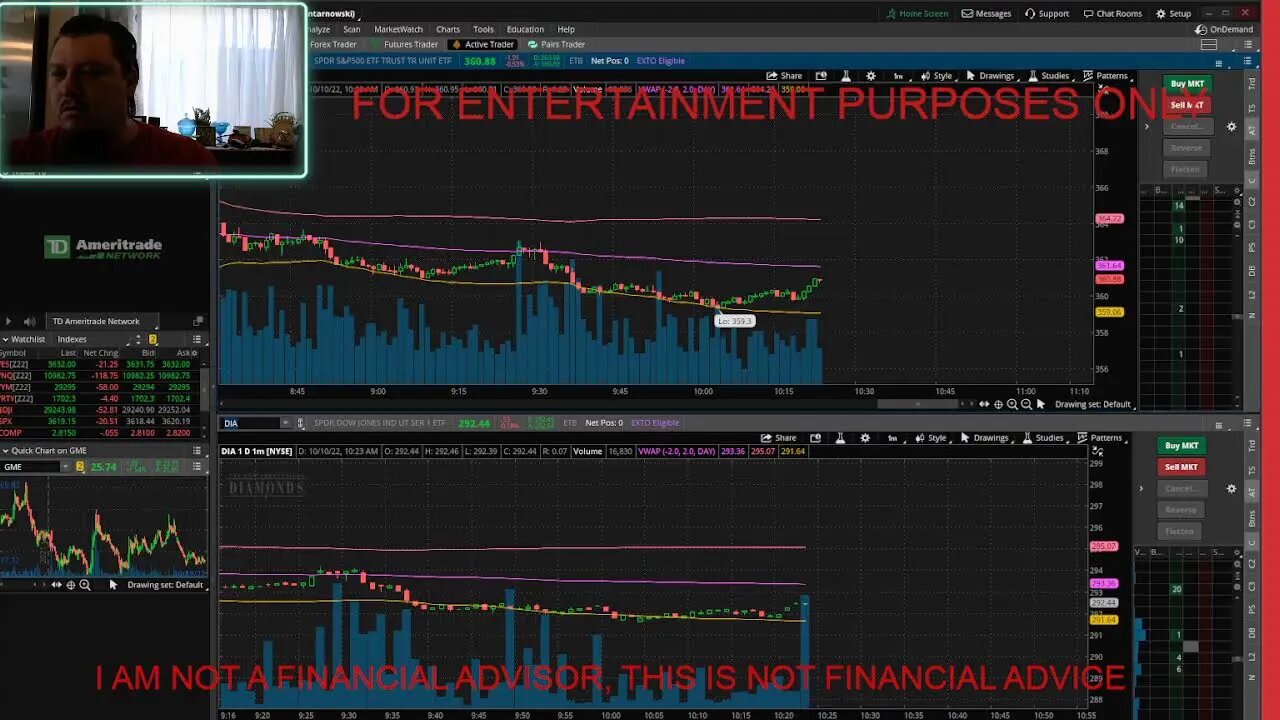The width and height of the screenshot is (1280, 720).
Task: Open the Quick Chart gadget menu icon
Action: tap(197, 451)
